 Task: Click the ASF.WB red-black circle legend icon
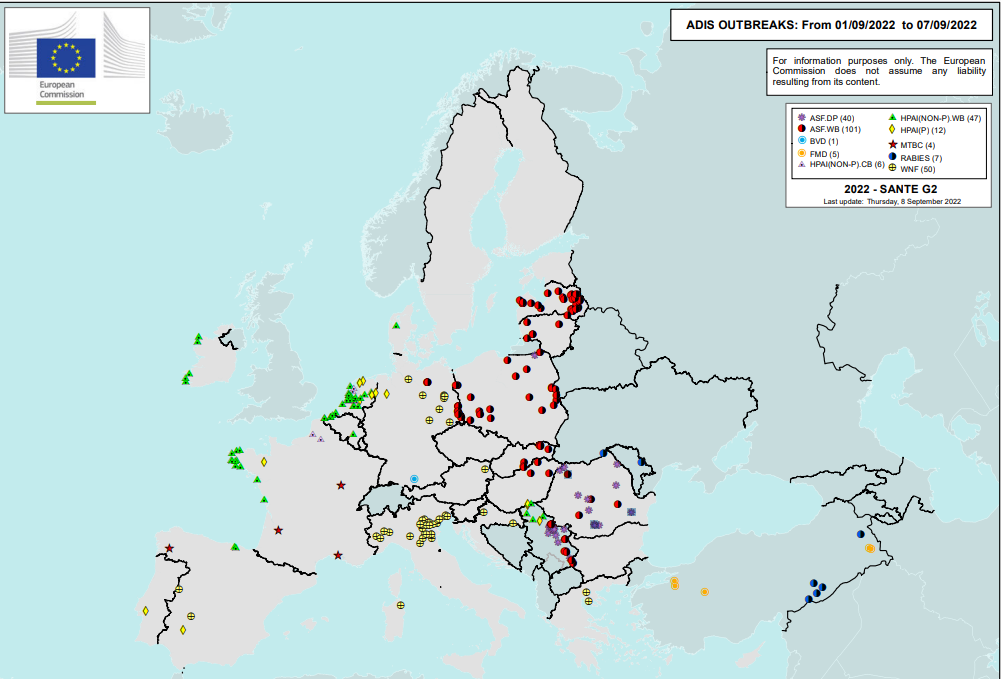[802, 130]
